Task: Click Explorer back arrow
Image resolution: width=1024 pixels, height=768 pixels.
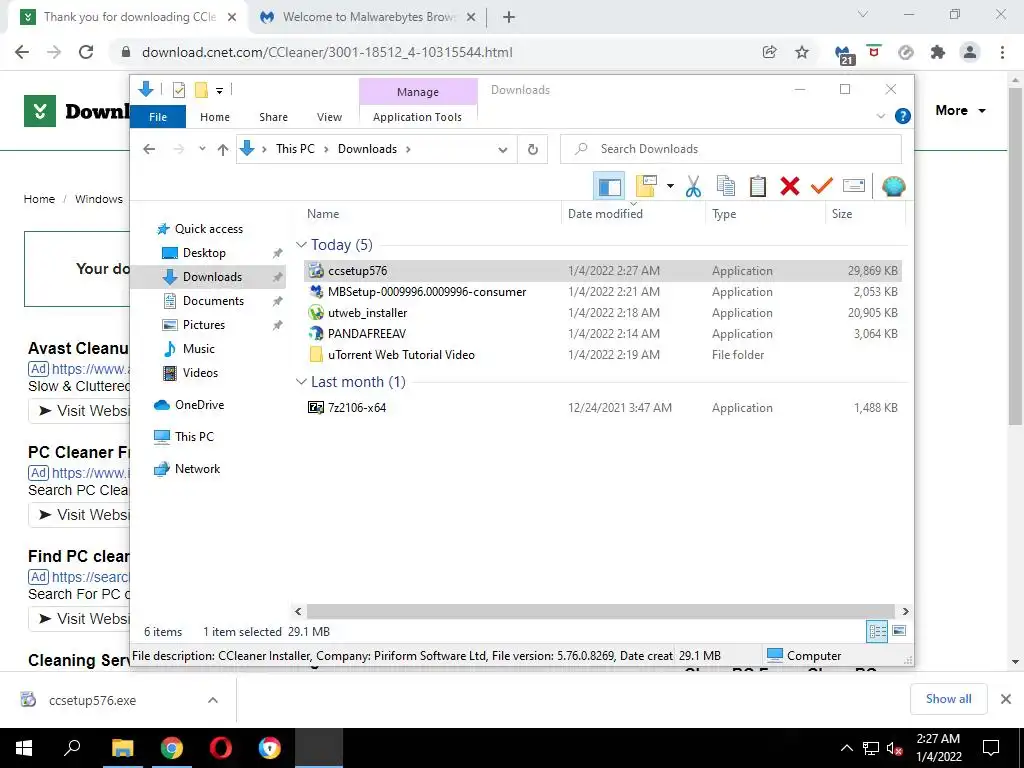Action: point(149,150)
